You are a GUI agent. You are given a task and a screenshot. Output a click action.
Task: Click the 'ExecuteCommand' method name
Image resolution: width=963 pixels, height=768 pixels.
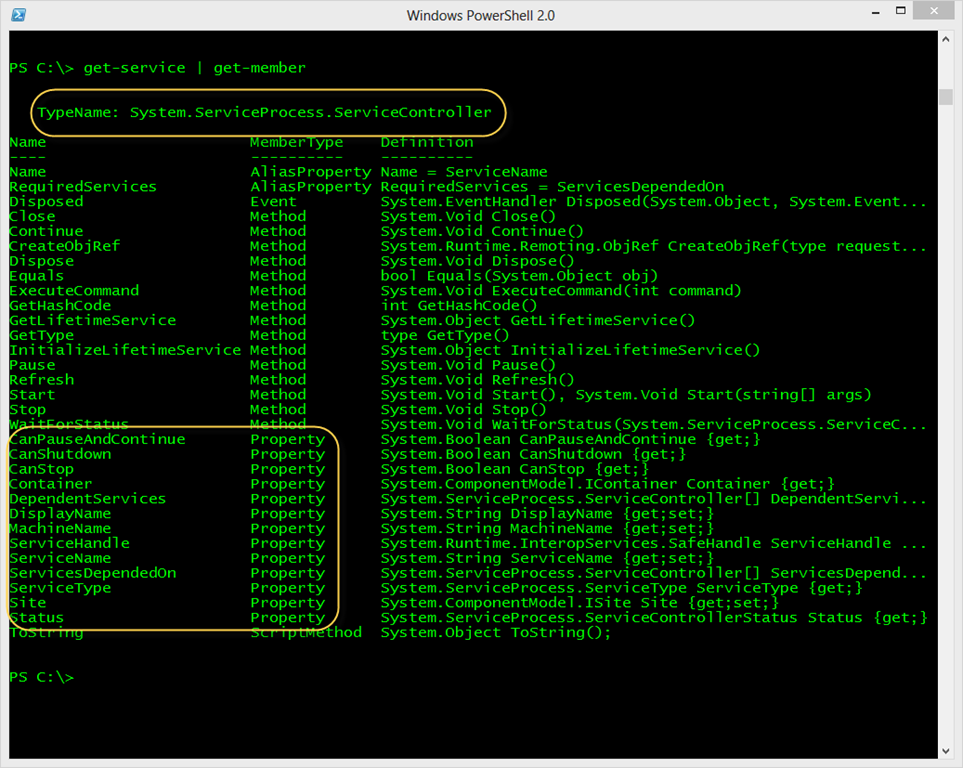74,291
